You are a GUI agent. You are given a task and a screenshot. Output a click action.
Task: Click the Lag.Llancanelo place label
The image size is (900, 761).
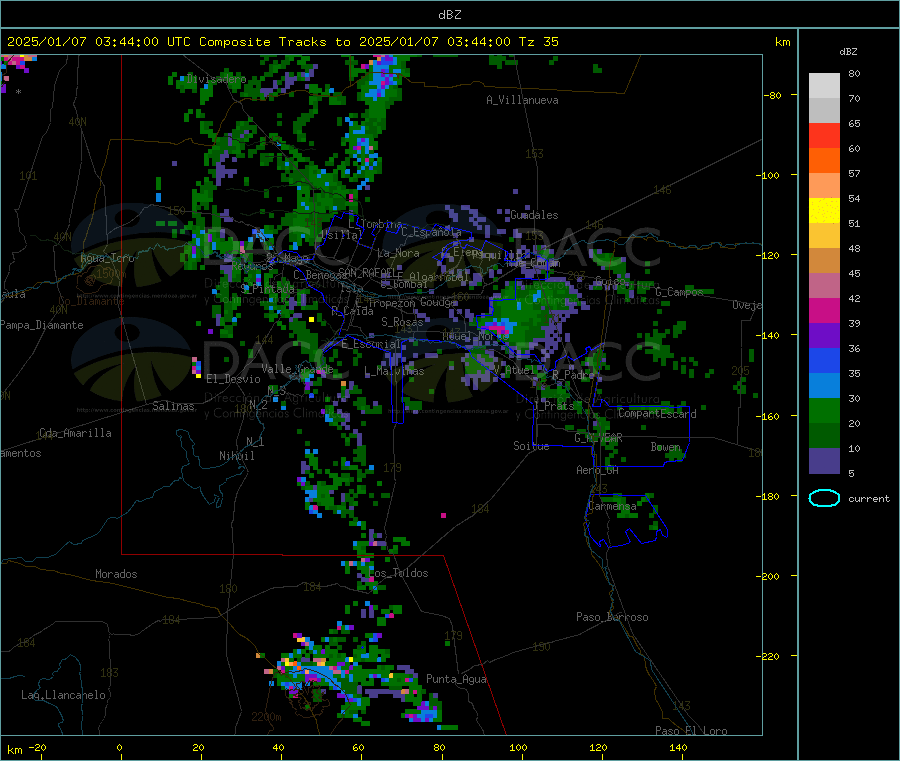coord(63,695)
